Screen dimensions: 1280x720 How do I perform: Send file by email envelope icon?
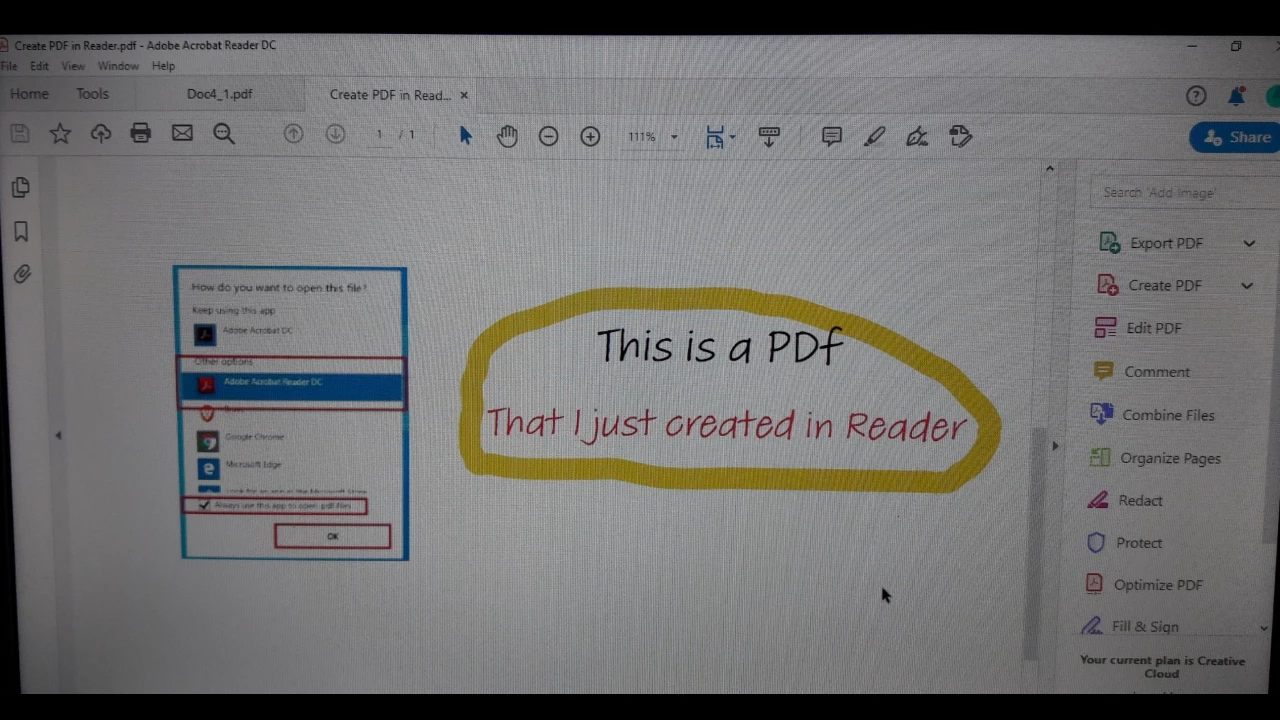coord(182,133)
